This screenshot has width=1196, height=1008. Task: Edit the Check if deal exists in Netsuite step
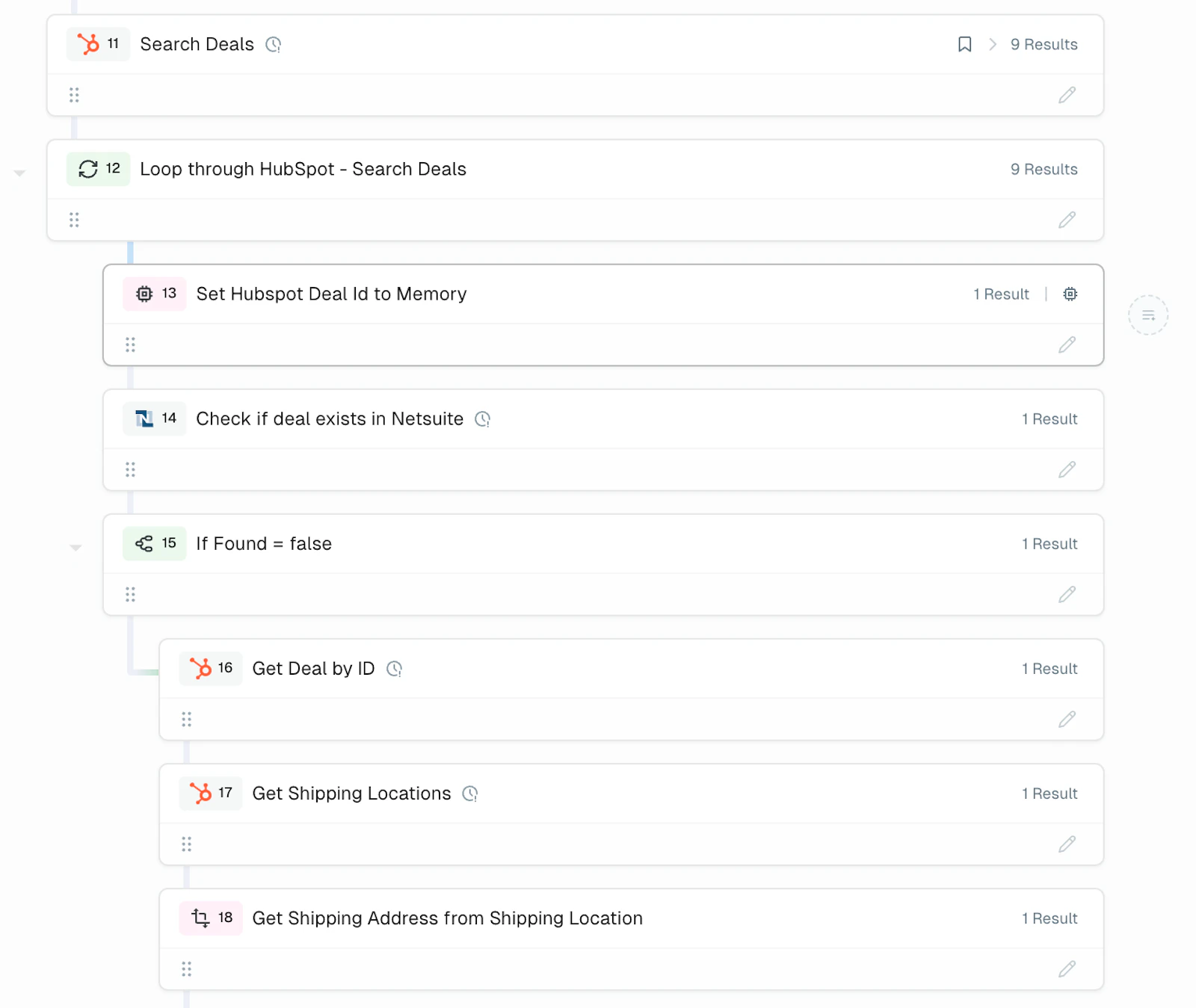[x=1067, y=469]
